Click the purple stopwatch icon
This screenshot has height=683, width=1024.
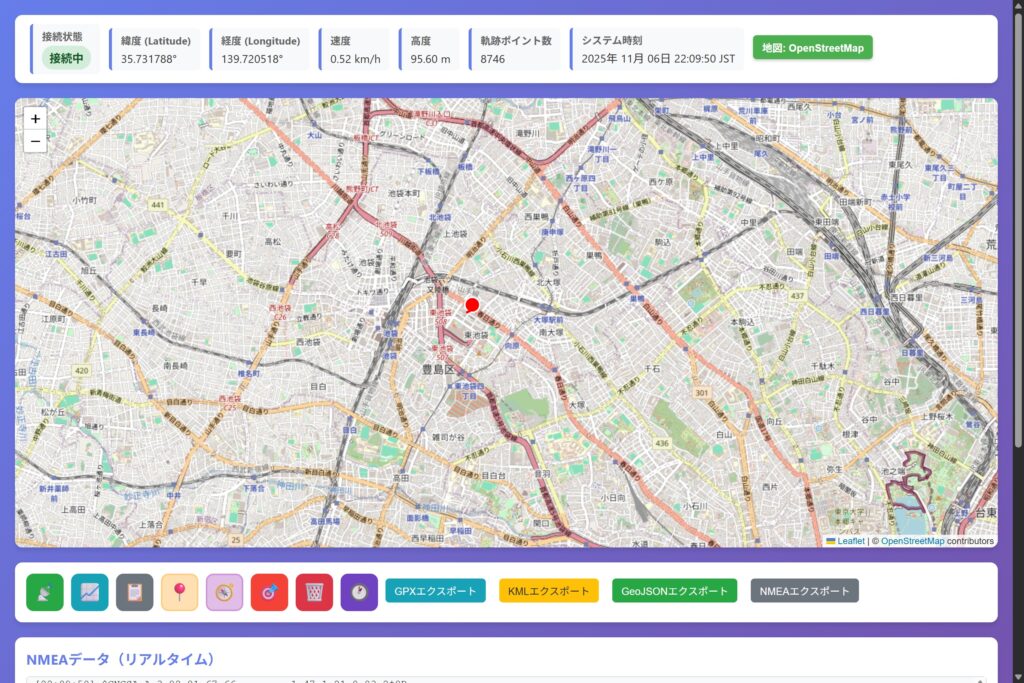359,592
